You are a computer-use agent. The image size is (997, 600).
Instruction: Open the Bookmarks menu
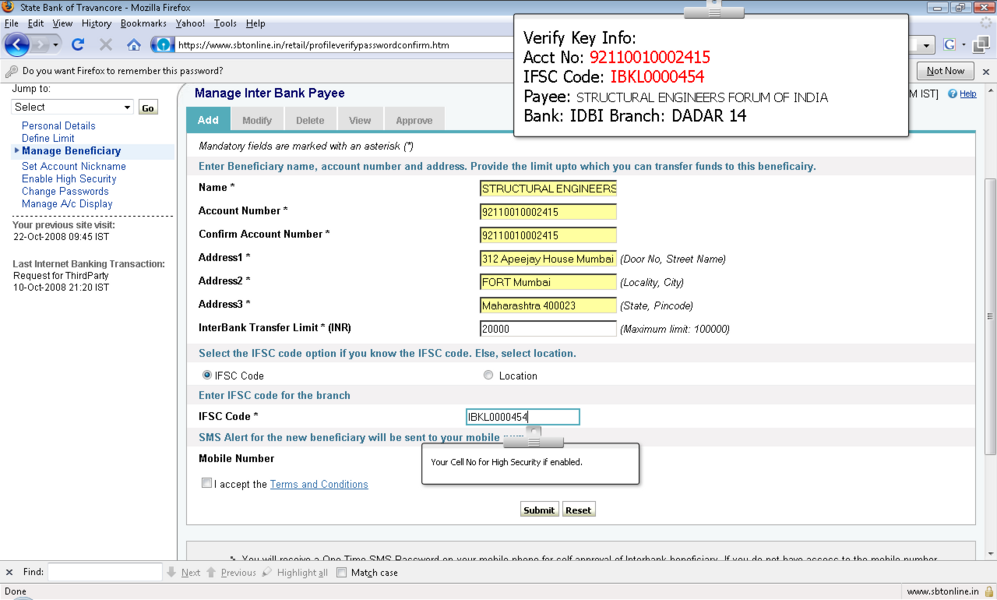coord(143,23)
